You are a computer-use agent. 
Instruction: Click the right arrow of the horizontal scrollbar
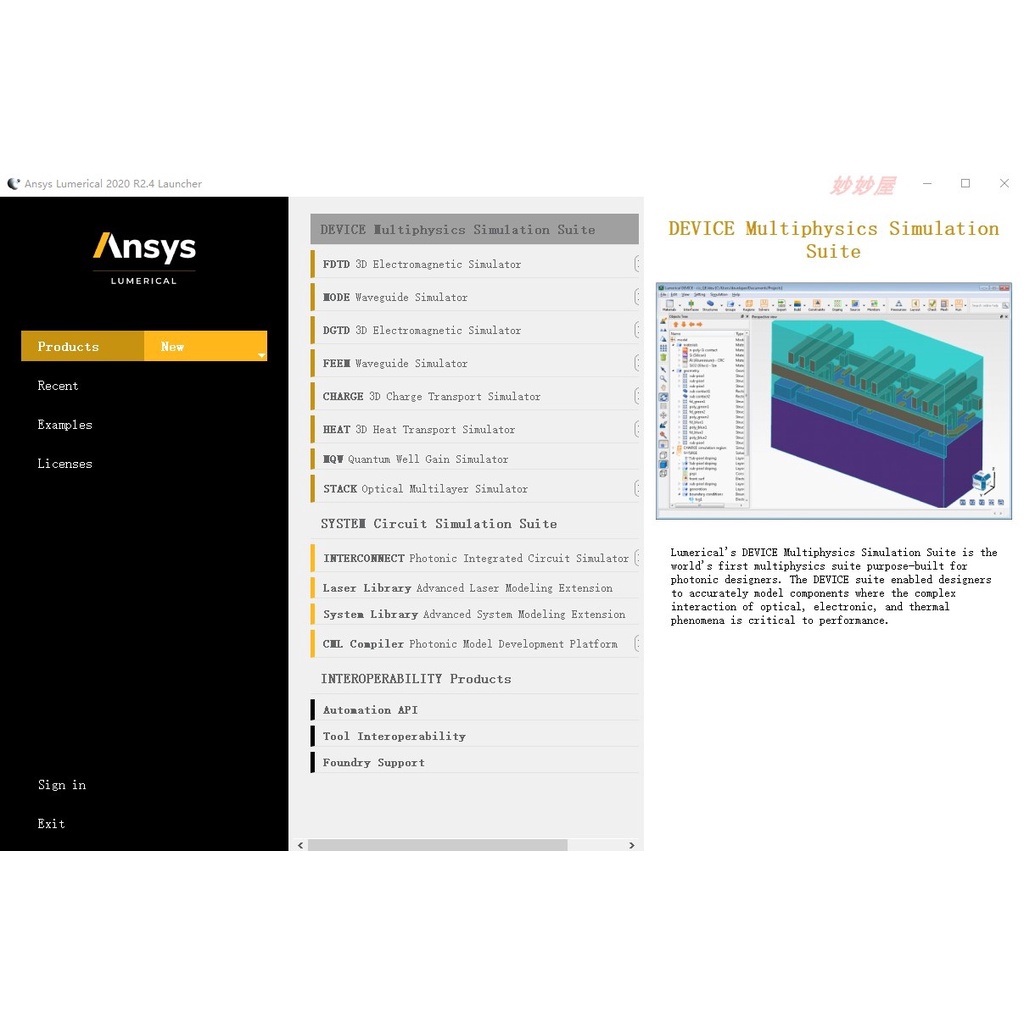631,845
